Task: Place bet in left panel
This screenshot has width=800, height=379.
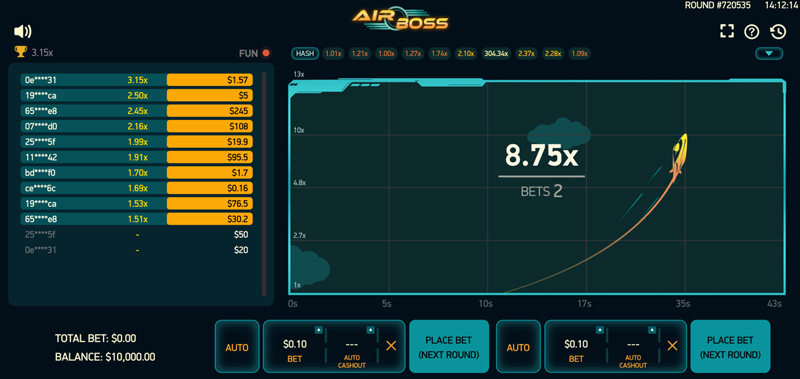Action: pos(448,347)
